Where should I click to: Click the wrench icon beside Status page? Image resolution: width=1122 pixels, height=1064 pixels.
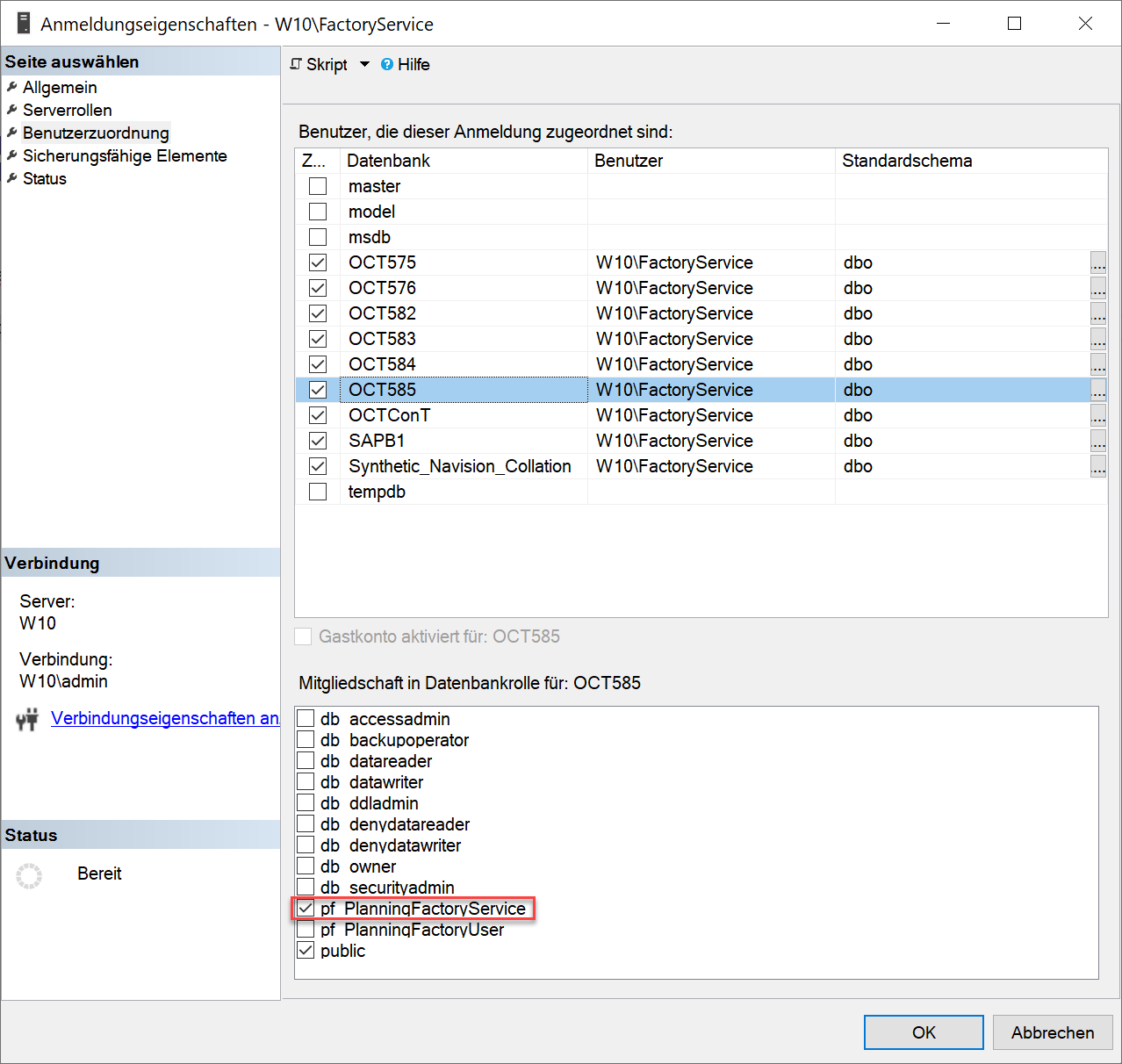point(11,178)
